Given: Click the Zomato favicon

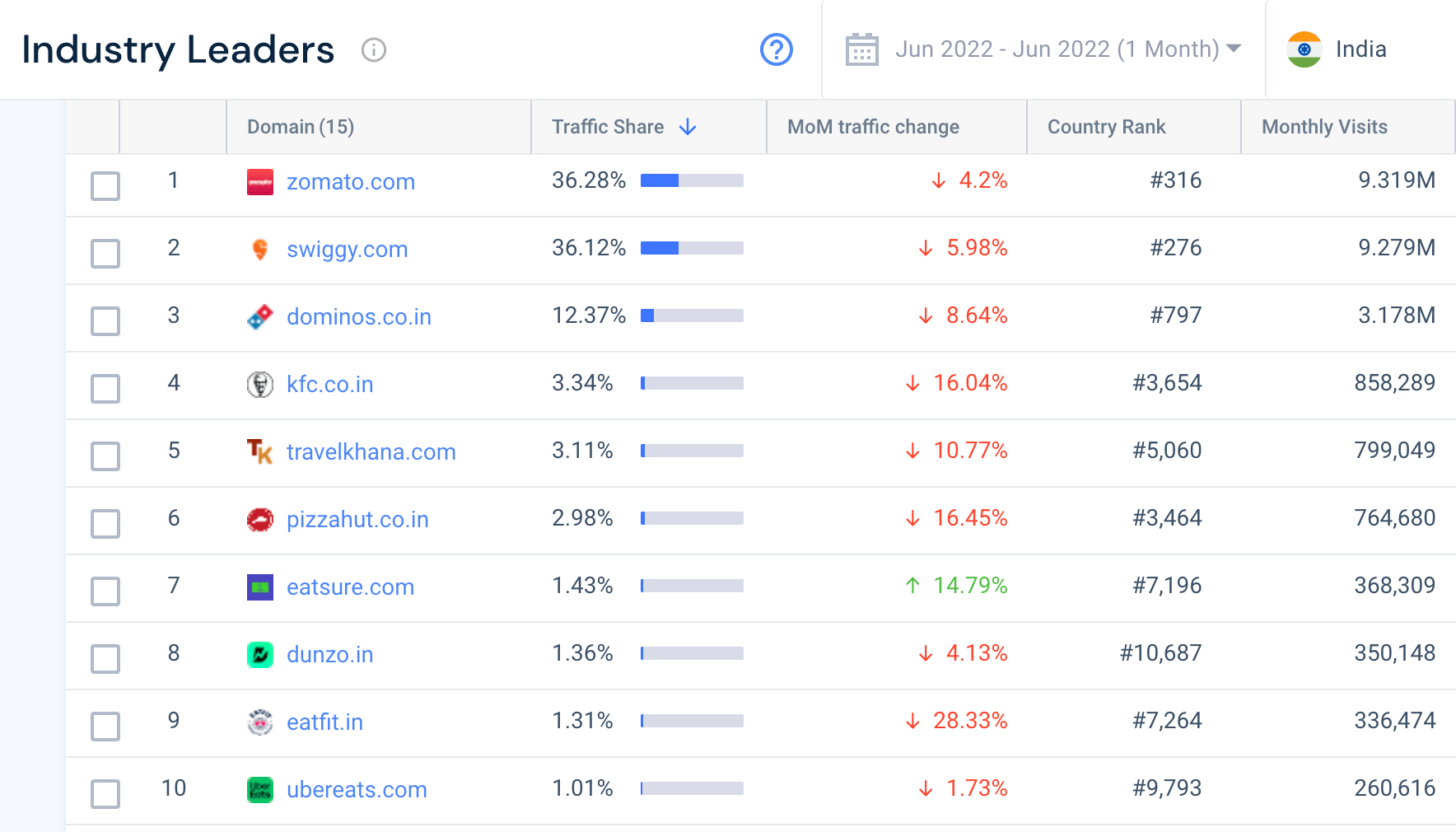Looking at the screenshot, I should click(259, 181).
